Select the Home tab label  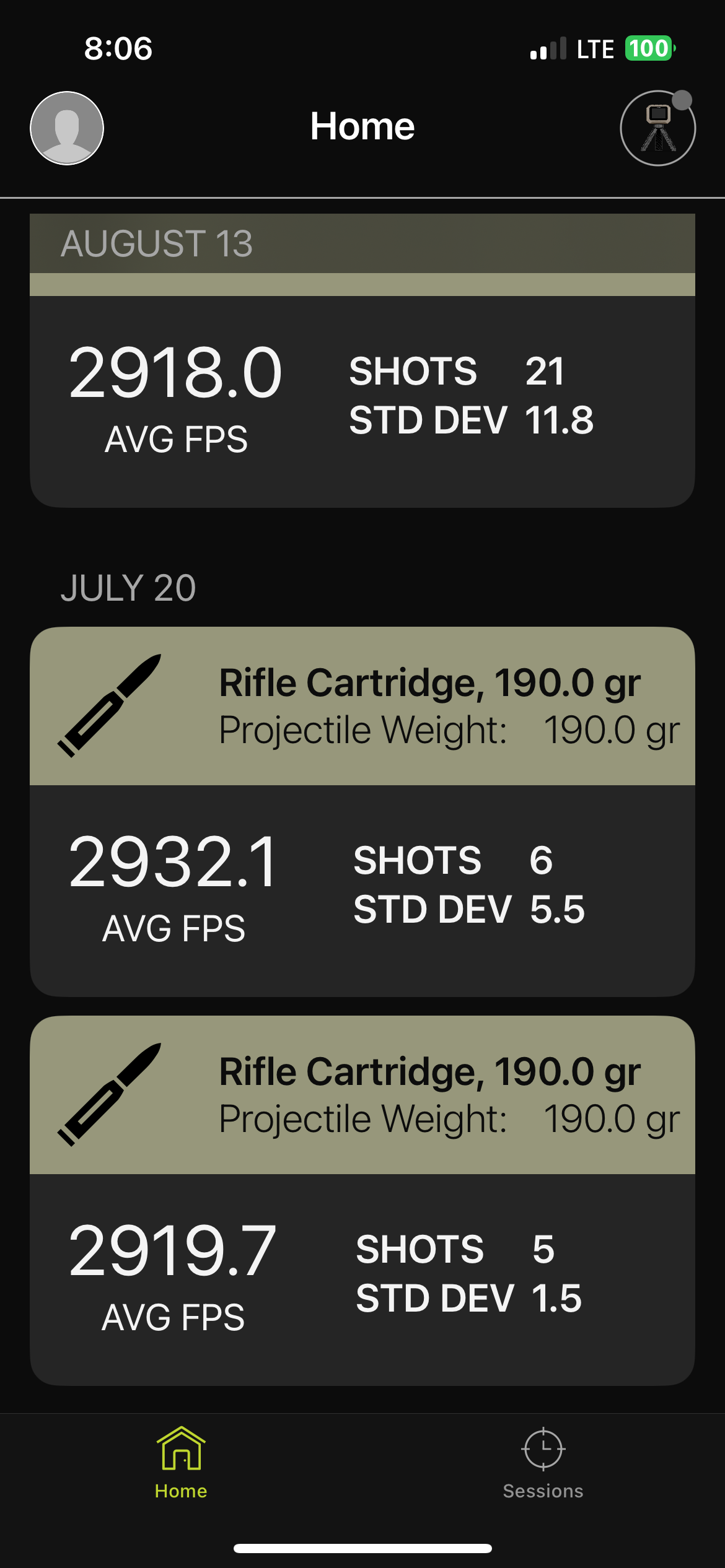click(x=181, y=1491)
